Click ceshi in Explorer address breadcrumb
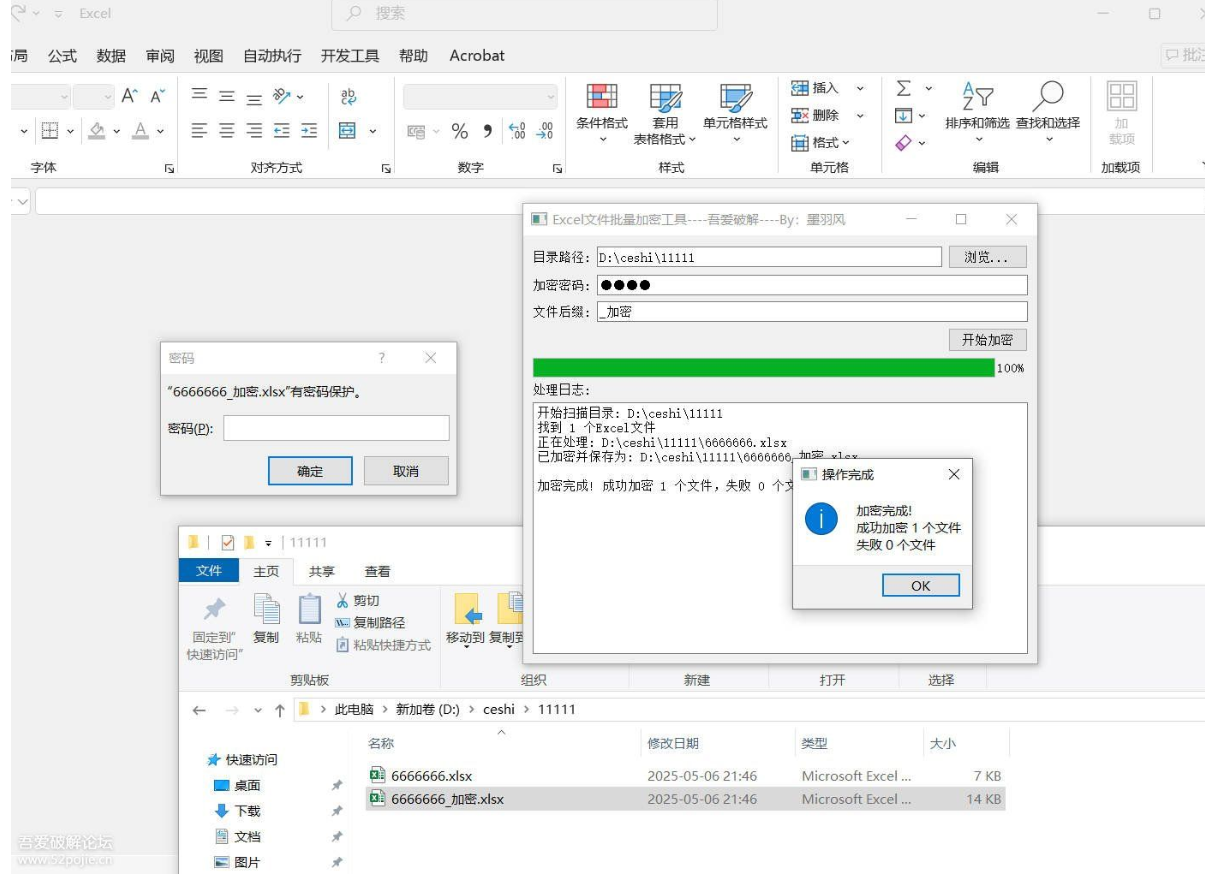Image resolution: width=1205 pixels, height=881 pixels. (x=499, y=710)
